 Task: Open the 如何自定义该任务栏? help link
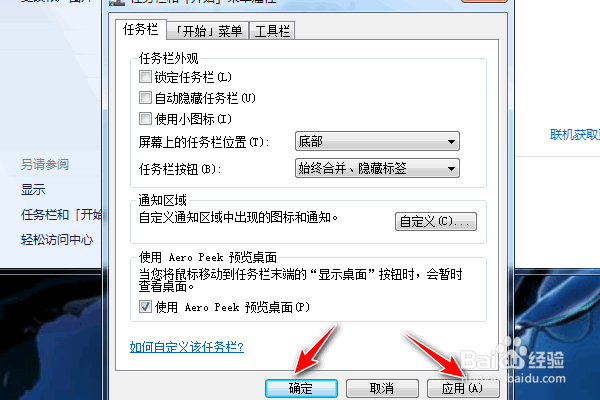pyautogui.click(x=187, y=347)
